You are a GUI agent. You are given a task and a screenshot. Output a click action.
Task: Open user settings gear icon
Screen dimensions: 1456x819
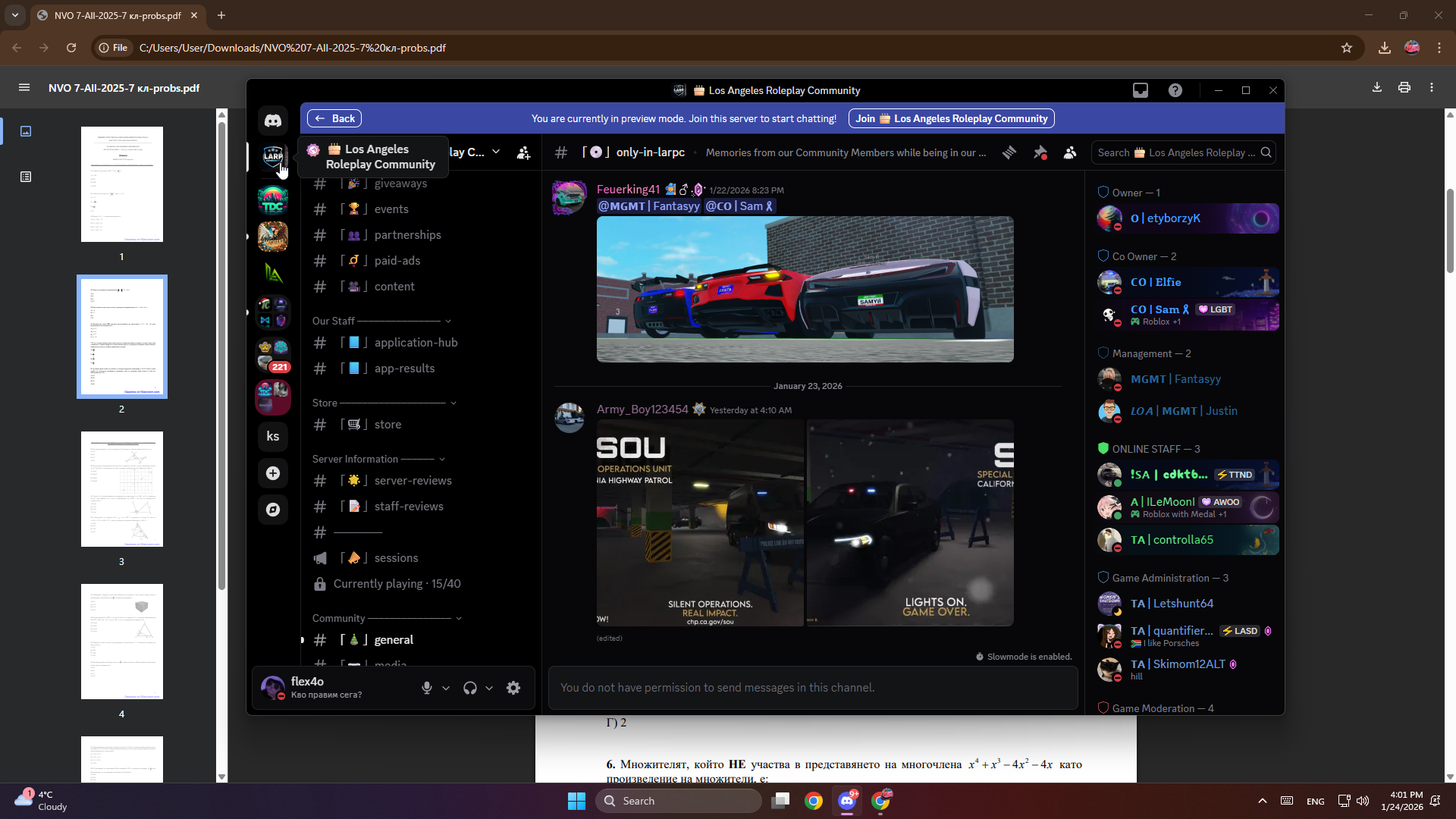click(513, 688)
